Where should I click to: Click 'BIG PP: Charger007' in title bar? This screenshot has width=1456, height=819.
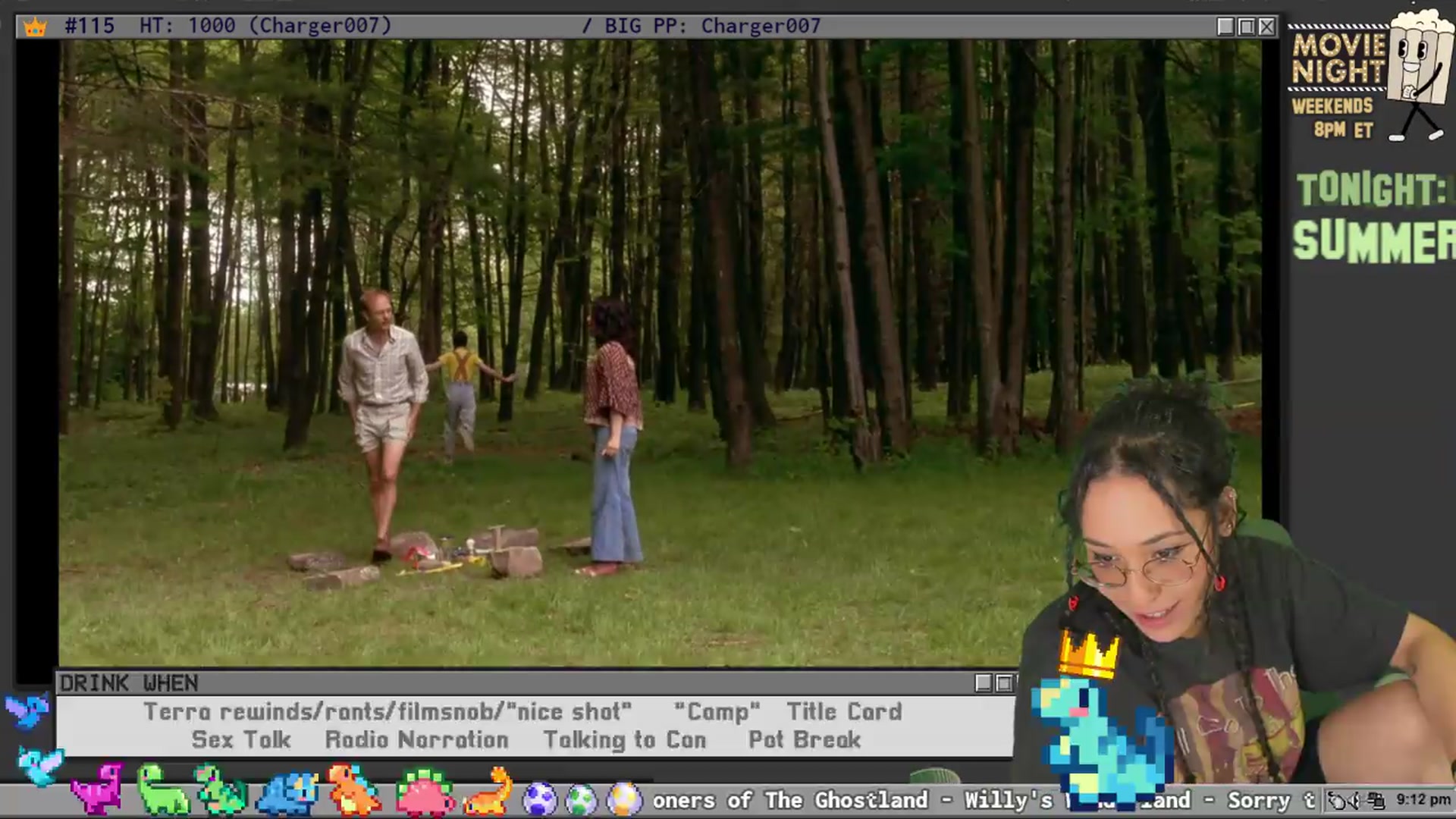tap(713, 26)
